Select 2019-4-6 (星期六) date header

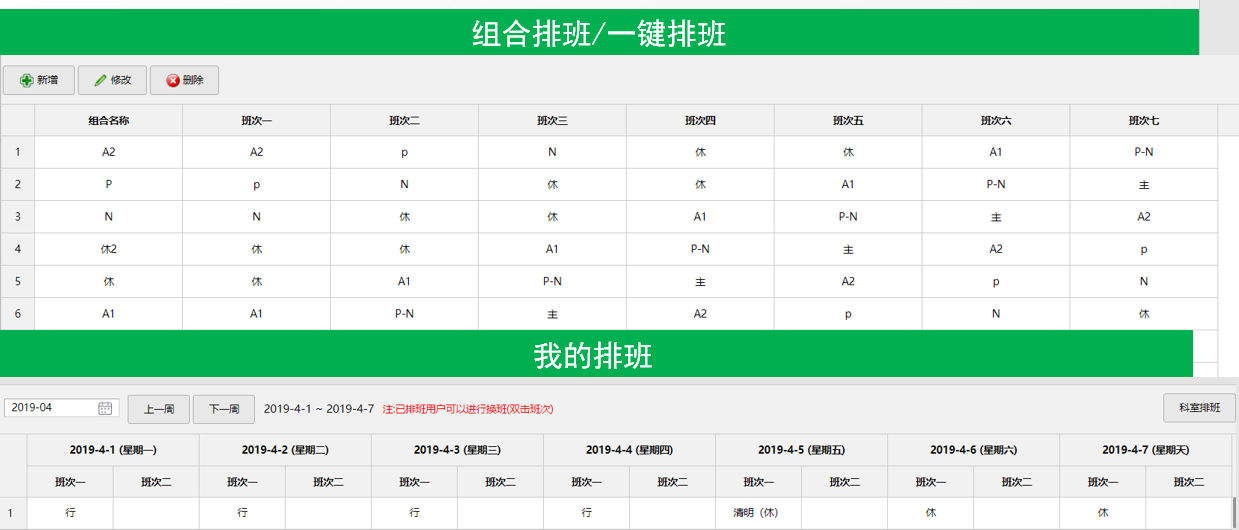(x=974, y=450)
